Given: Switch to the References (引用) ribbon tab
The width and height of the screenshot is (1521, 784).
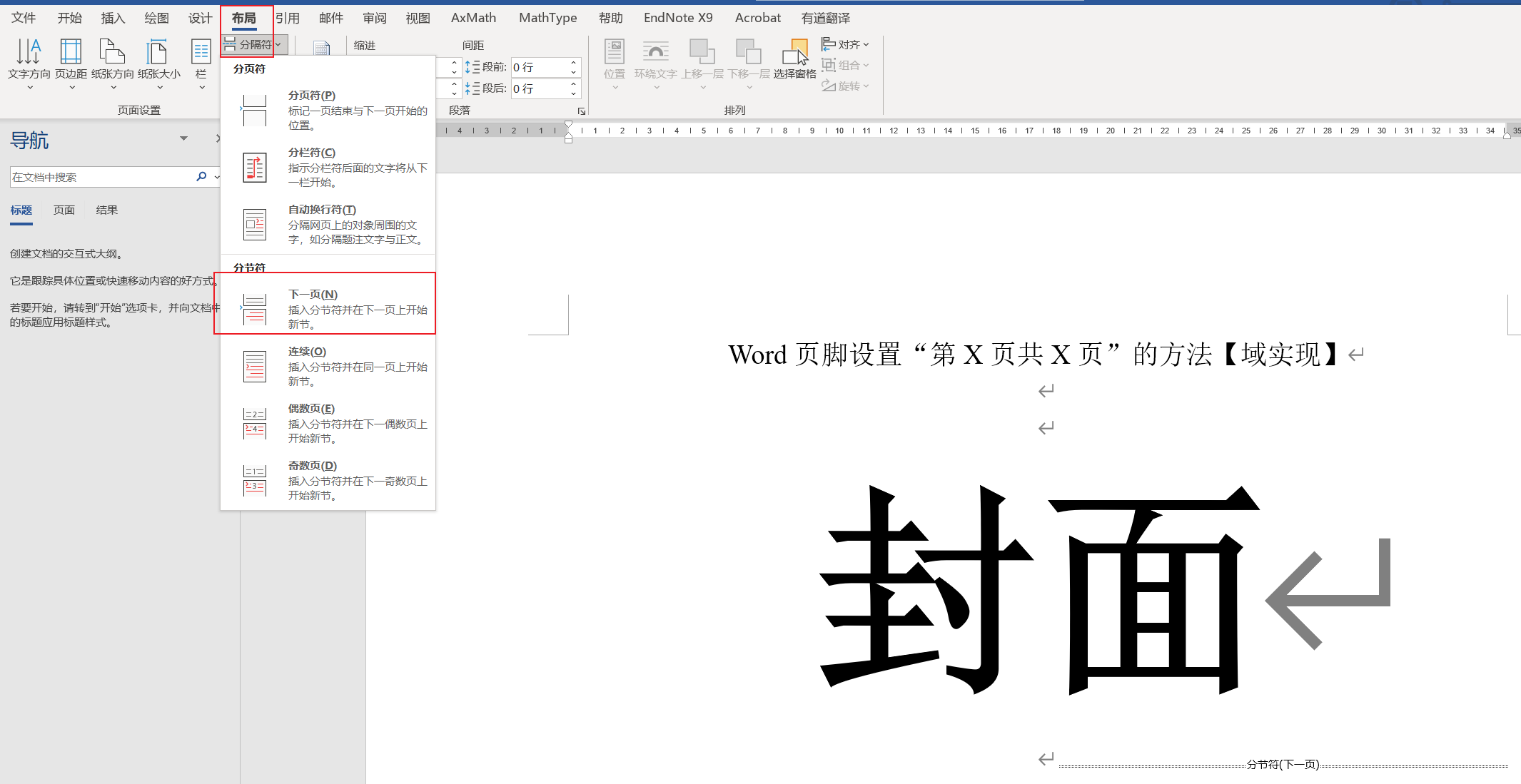Looking at the screenshot, I should click(288, 18).
